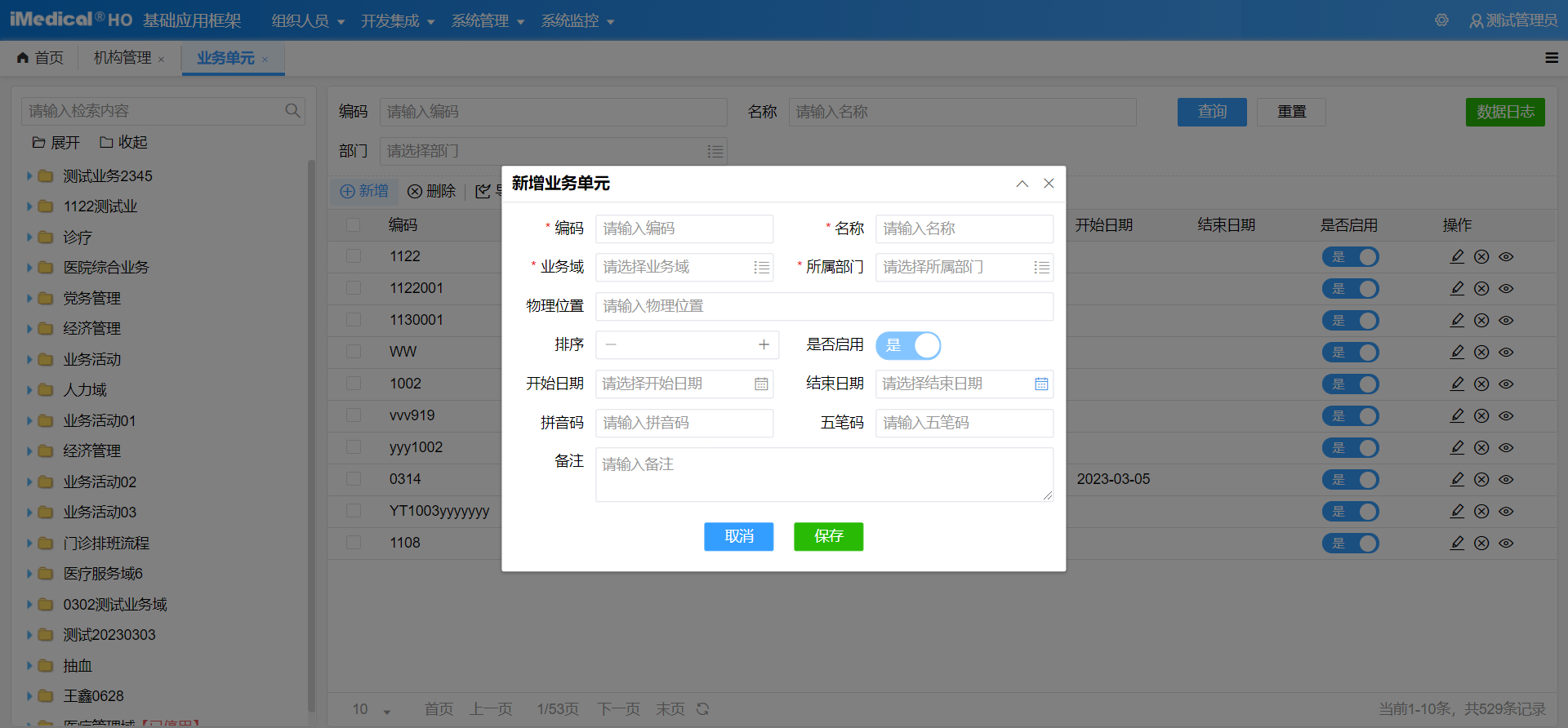
Task: Click the delete icon for row YT1003yyyyyyy
Action: [x=1481, y=512]
